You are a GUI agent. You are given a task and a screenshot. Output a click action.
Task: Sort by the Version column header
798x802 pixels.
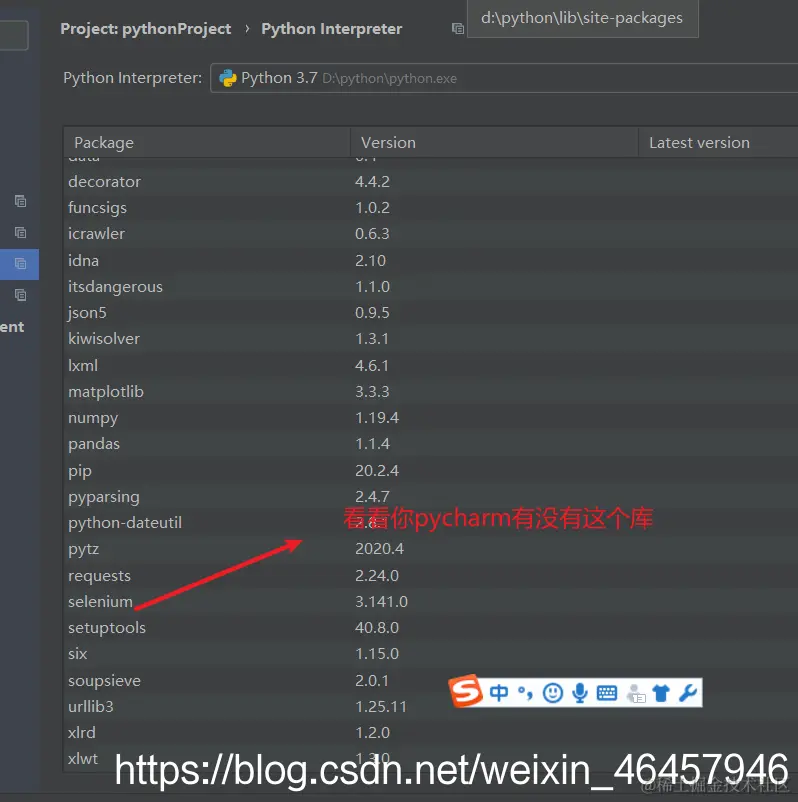(494, 143)
